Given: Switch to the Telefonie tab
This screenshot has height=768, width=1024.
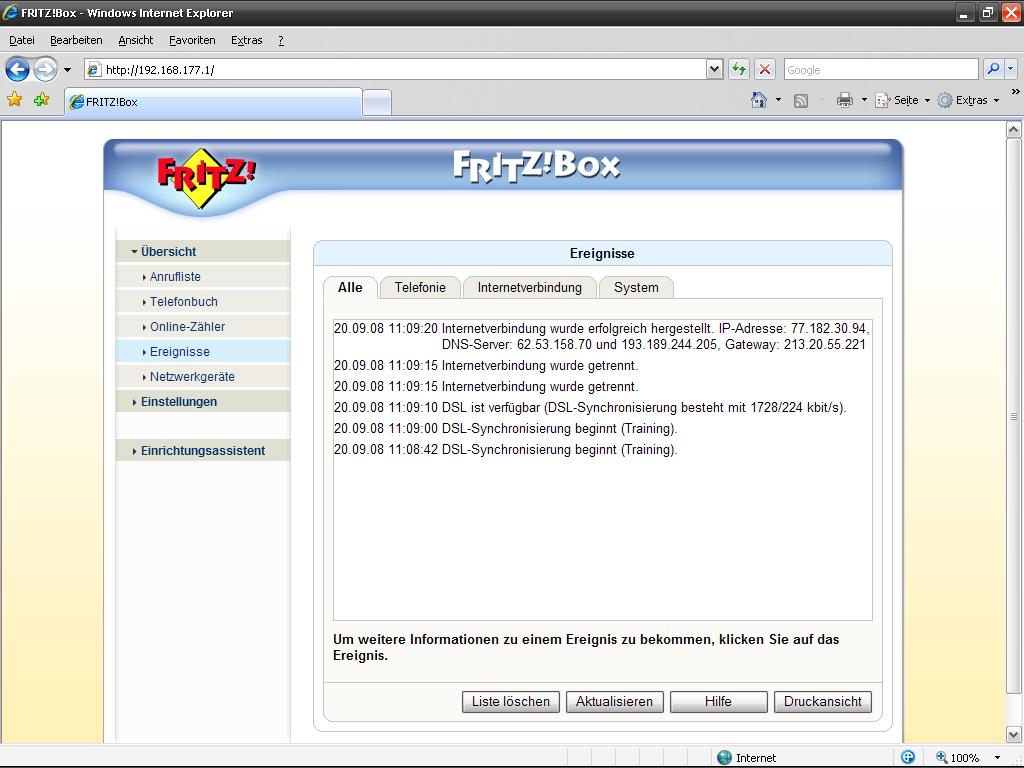Looking at the screenshot, I should click(420, 287).
